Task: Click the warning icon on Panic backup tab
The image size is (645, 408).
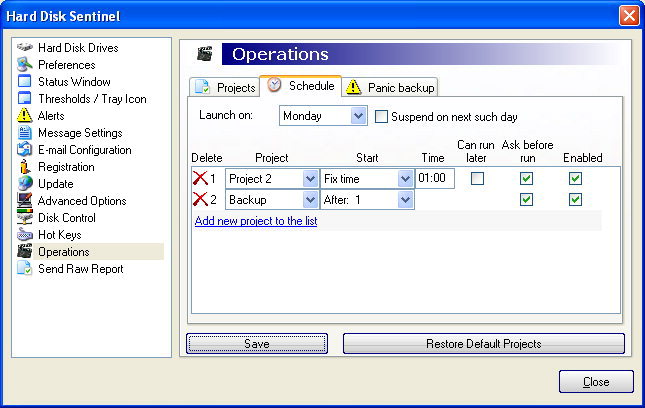Action: (x=353, y=87)
